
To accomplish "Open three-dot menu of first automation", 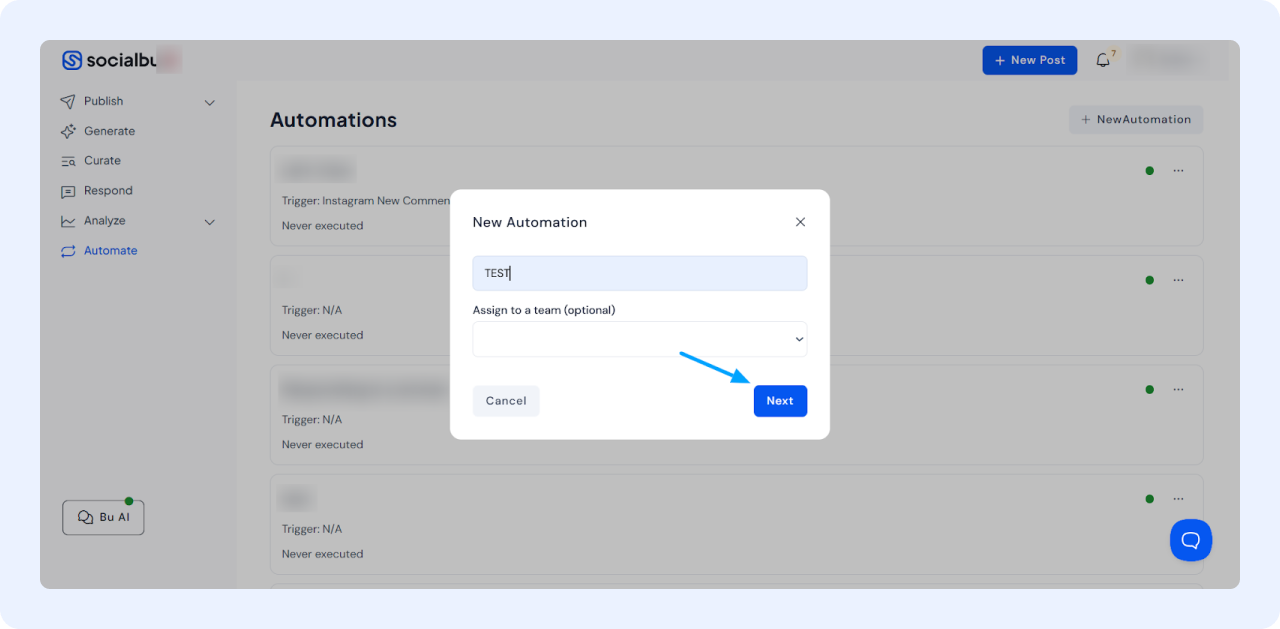I will [1178, 171].
